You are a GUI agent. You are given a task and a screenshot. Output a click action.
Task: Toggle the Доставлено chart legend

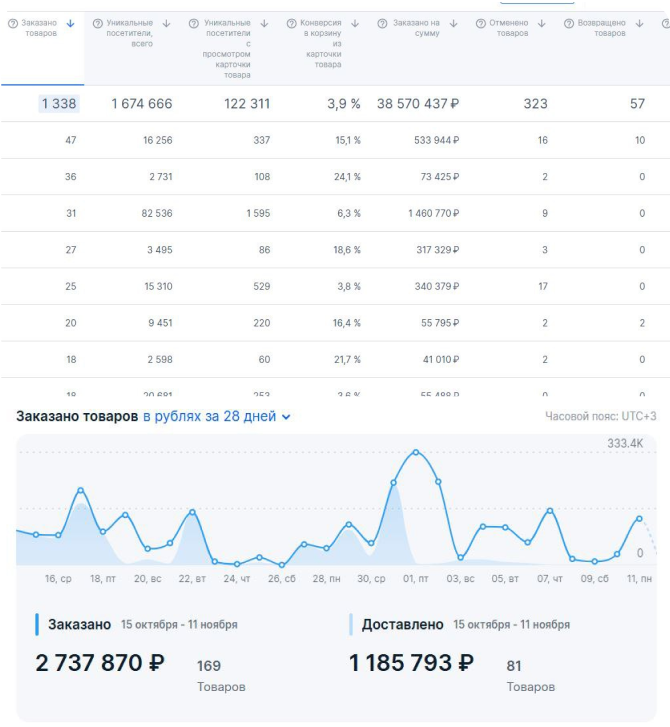pyautogui.click(x=402, y=625)
